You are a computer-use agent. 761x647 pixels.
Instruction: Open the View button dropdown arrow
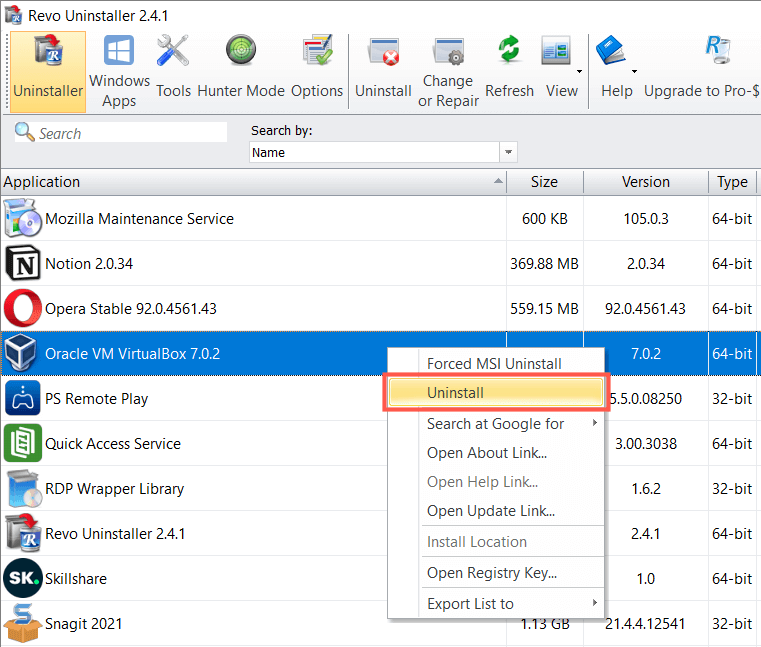pos(579,72)
